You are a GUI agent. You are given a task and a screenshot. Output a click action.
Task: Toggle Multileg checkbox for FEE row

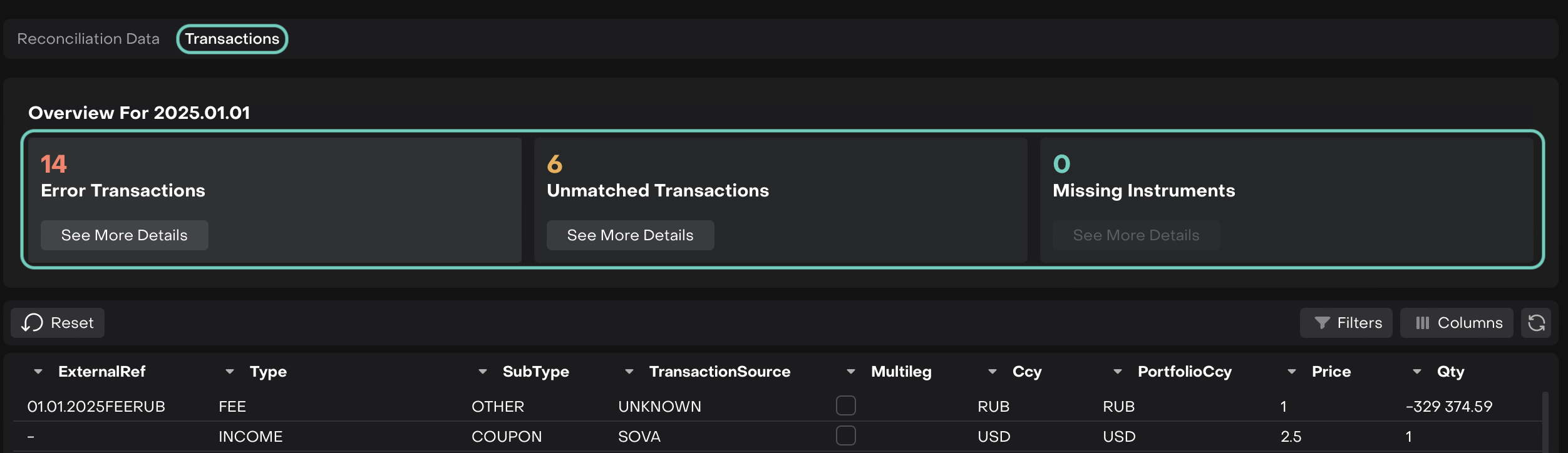pos(845,405)
